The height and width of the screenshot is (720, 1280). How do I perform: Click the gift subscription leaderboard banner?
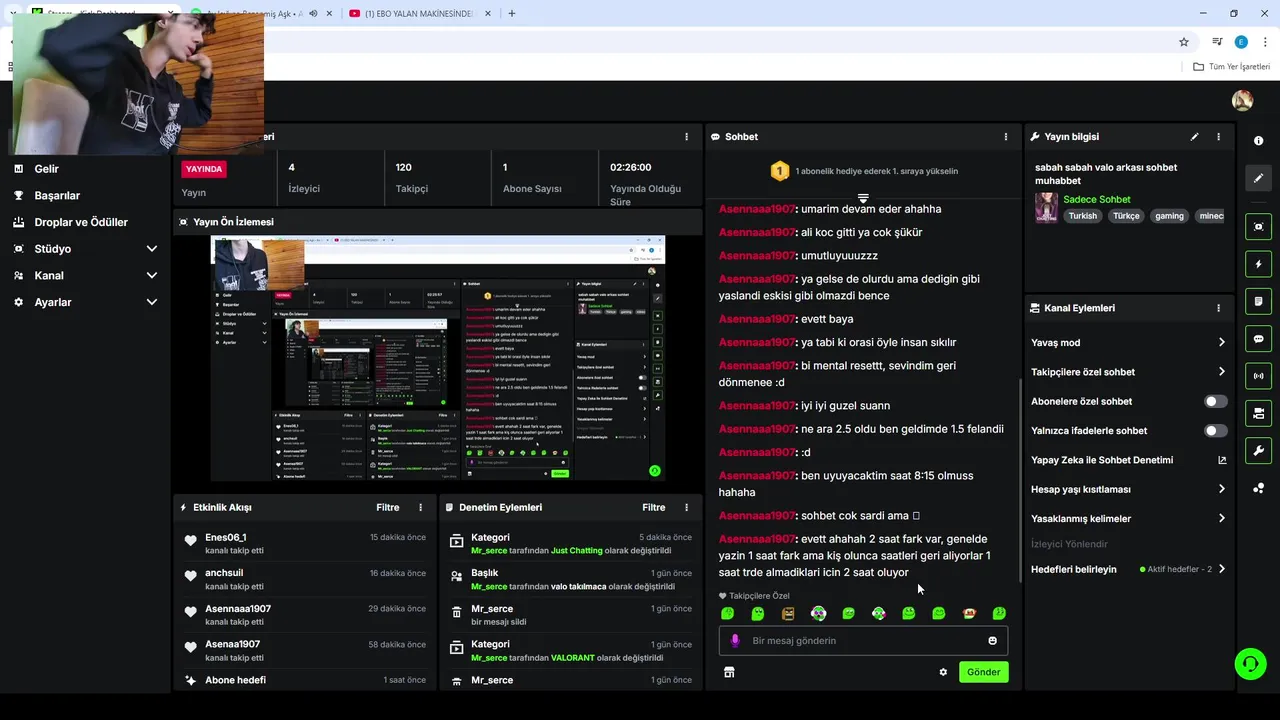864,171
